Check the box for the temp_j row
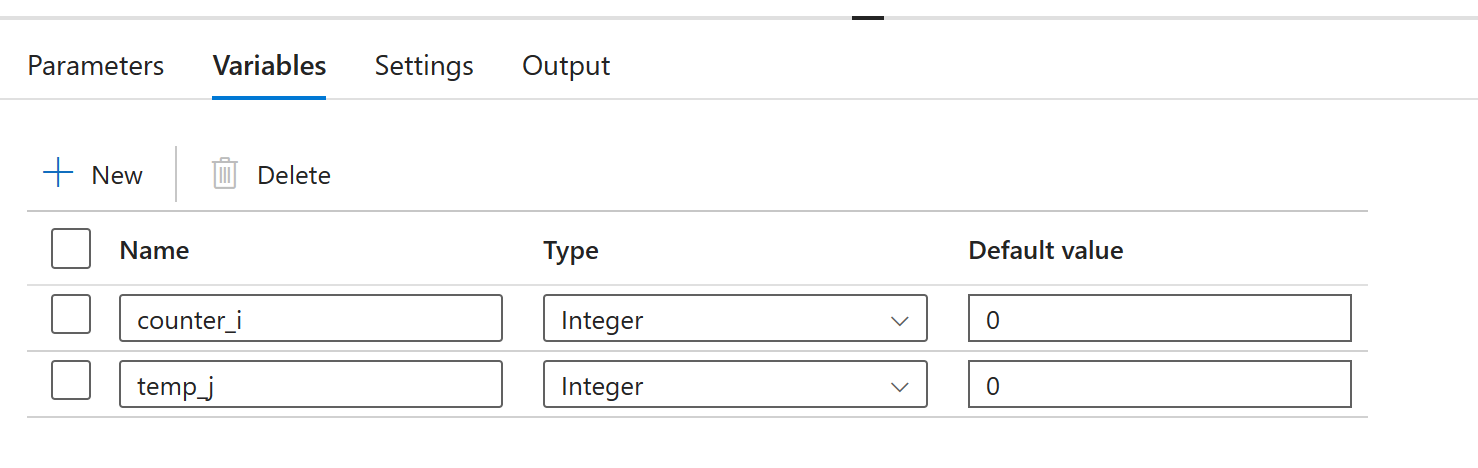The height and width of the screenshot is (468, 1478). [71, 382]
